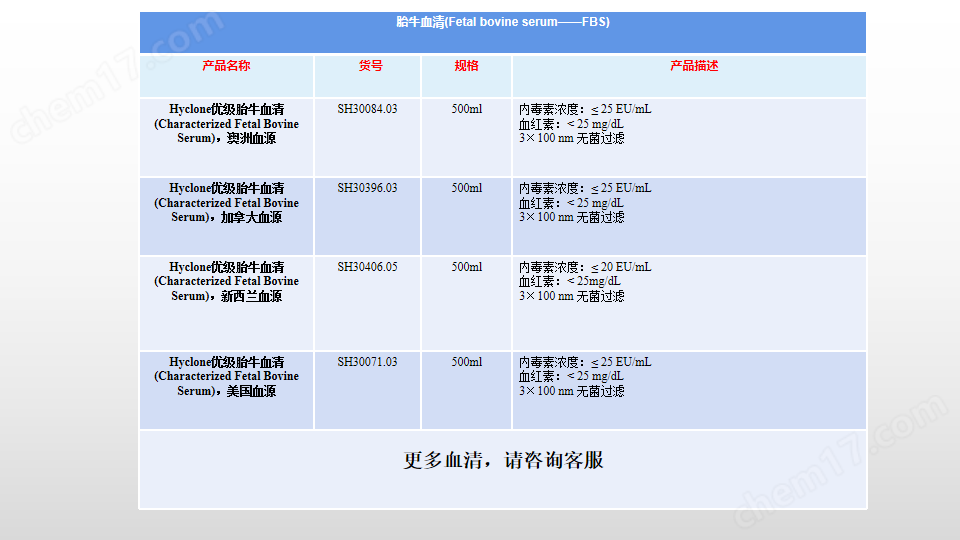Click 500ml in the SH30396.03 row

(x=467, y=188)
